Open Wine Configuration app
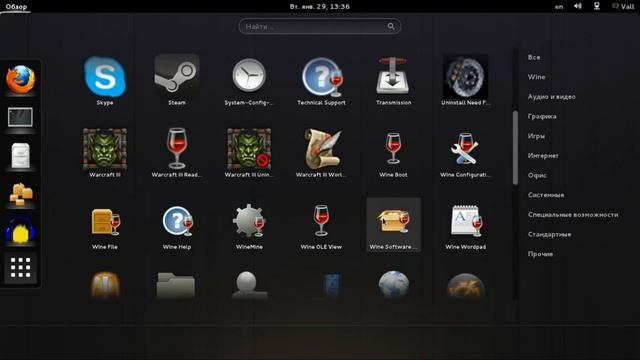This screenshot has width=640, height=360. click(465, 153)
